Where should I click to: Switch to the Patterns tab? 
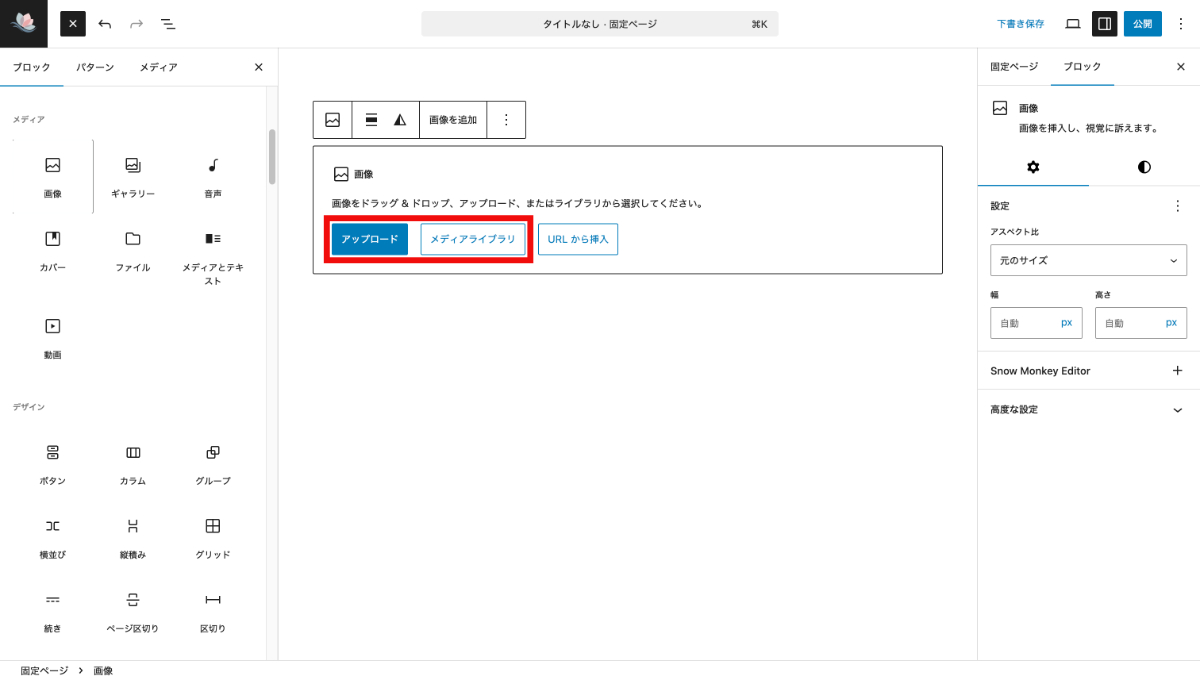tap(95, 67)
